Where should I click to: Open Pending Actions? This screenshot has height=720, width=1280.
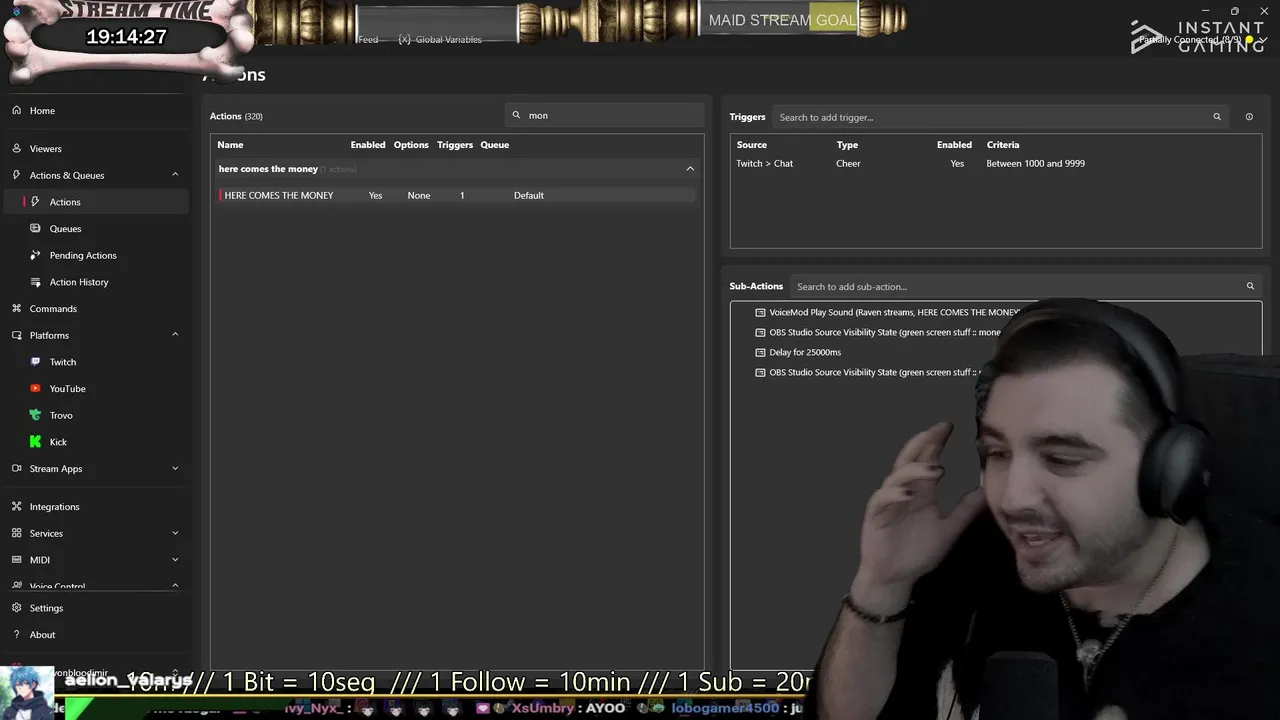pyautogui.click(x=83, y=255)
